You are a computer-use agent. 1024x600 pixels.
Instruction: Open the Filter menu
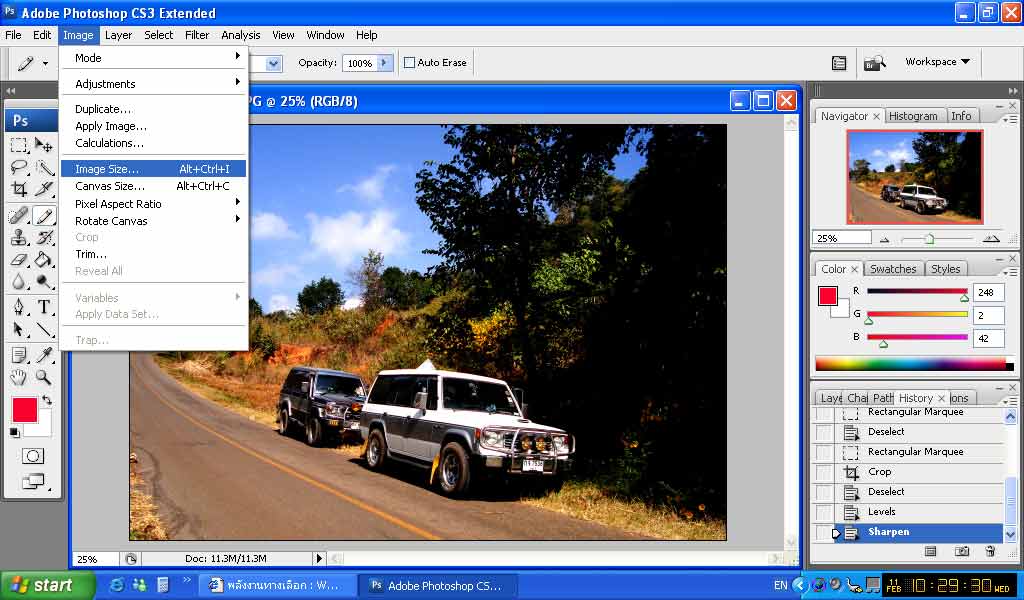coord(197,35)
